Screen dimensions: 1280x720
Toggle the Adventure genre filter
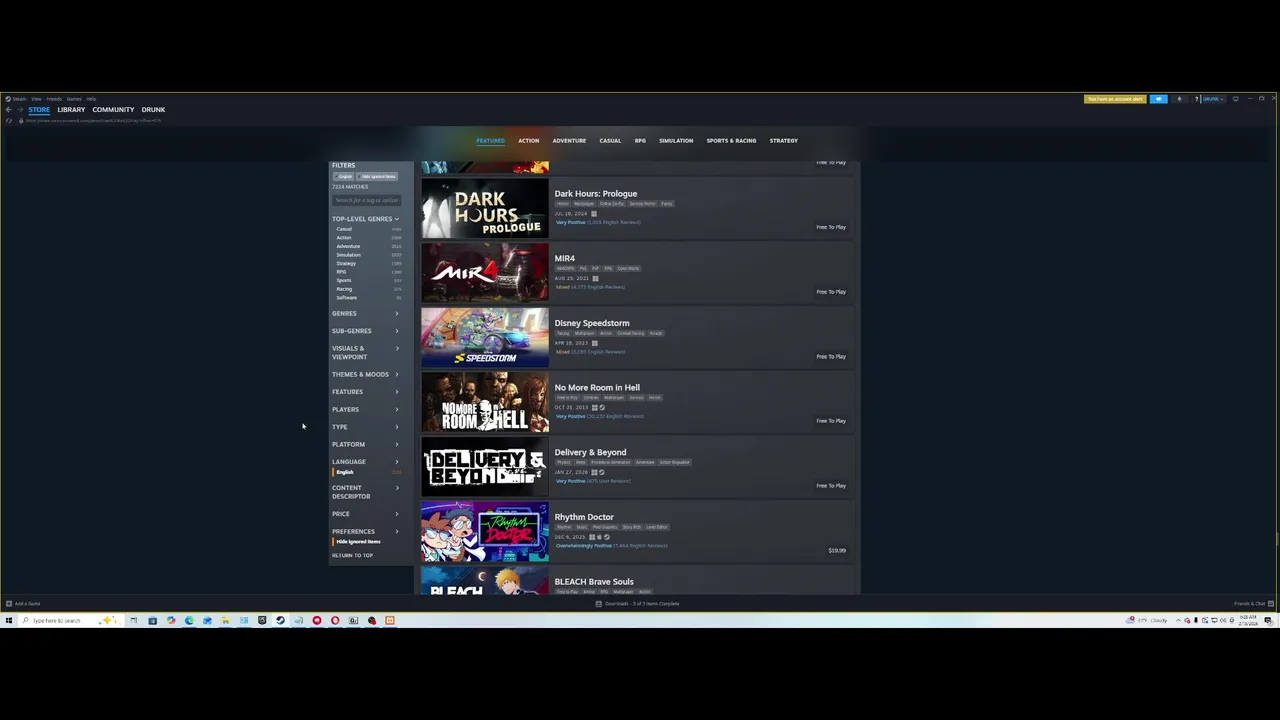[x=367, y=246]
